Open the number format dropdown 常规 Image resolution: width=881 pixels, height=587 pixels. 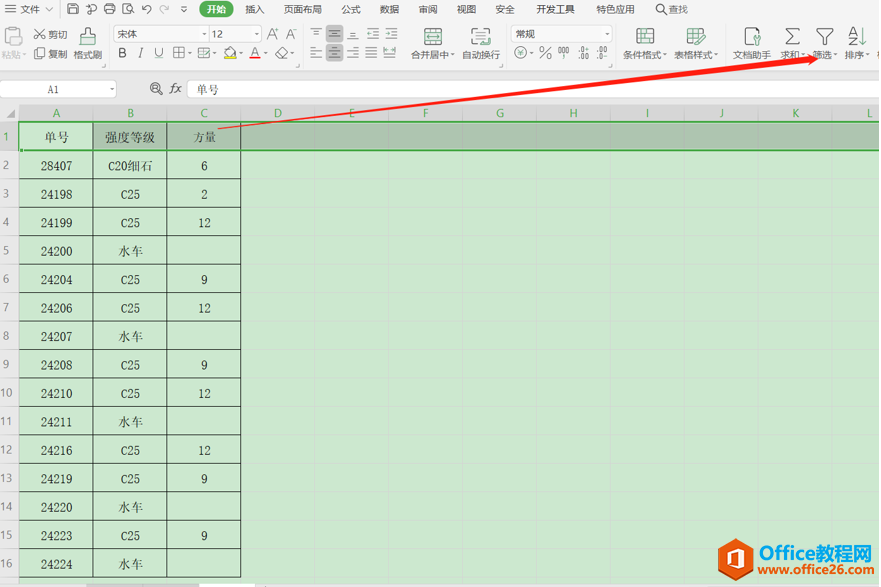(x=607, y=34)
